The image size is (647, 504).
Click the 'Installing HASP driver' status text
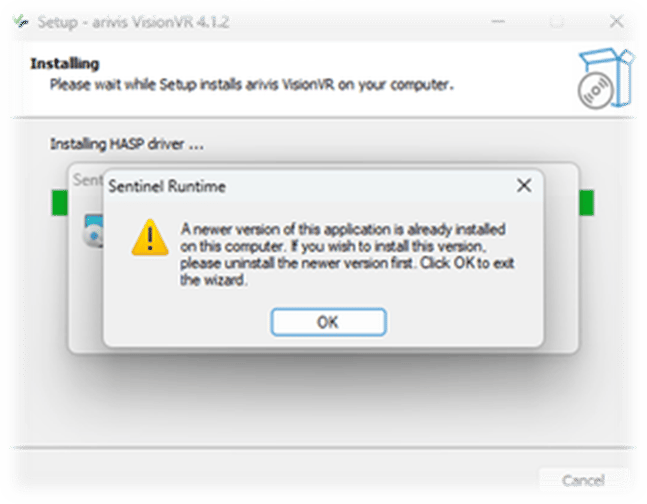127,144
